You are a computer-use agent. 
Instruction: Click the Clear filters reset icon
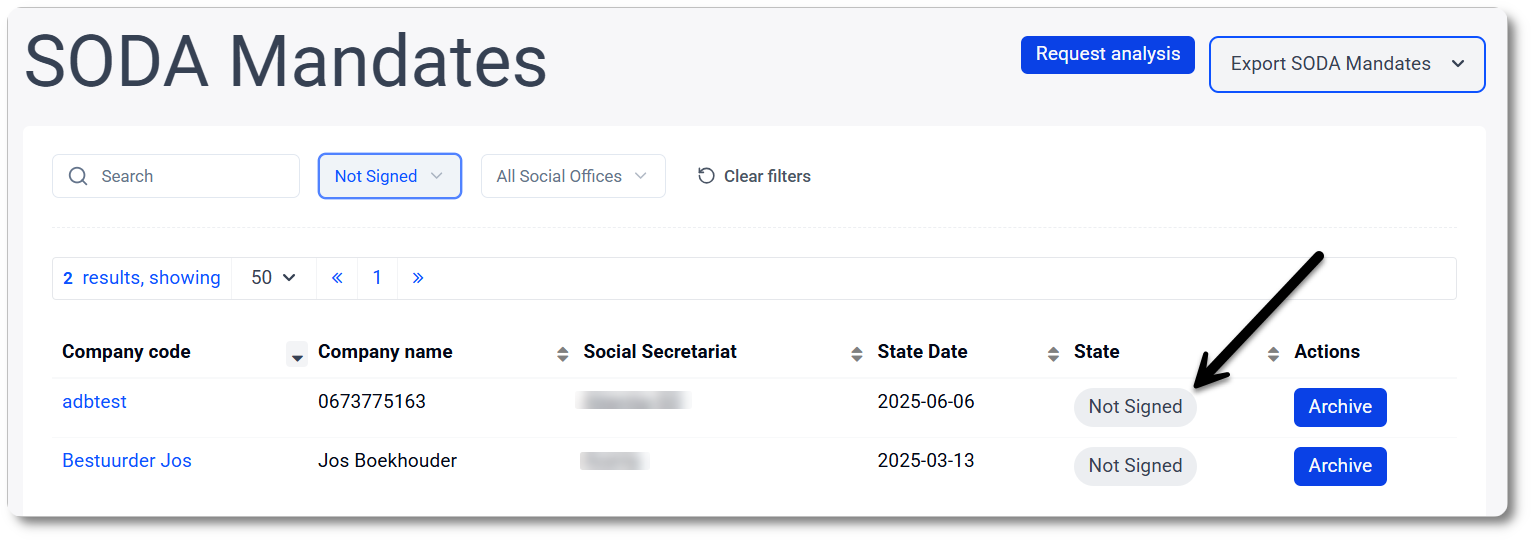tap(706, 176)
